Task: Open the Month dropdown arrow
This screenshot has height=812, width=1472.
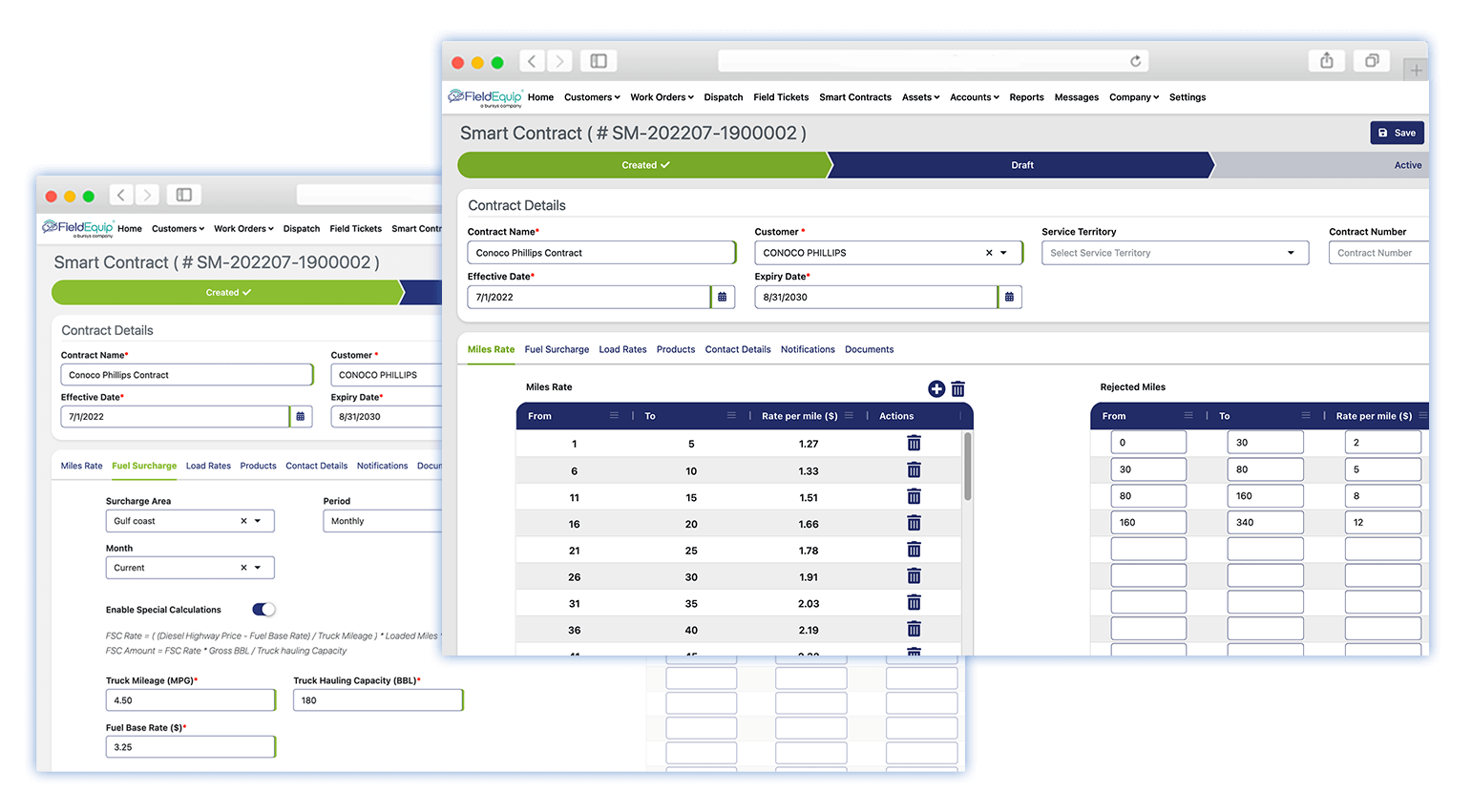Action: 258,568
